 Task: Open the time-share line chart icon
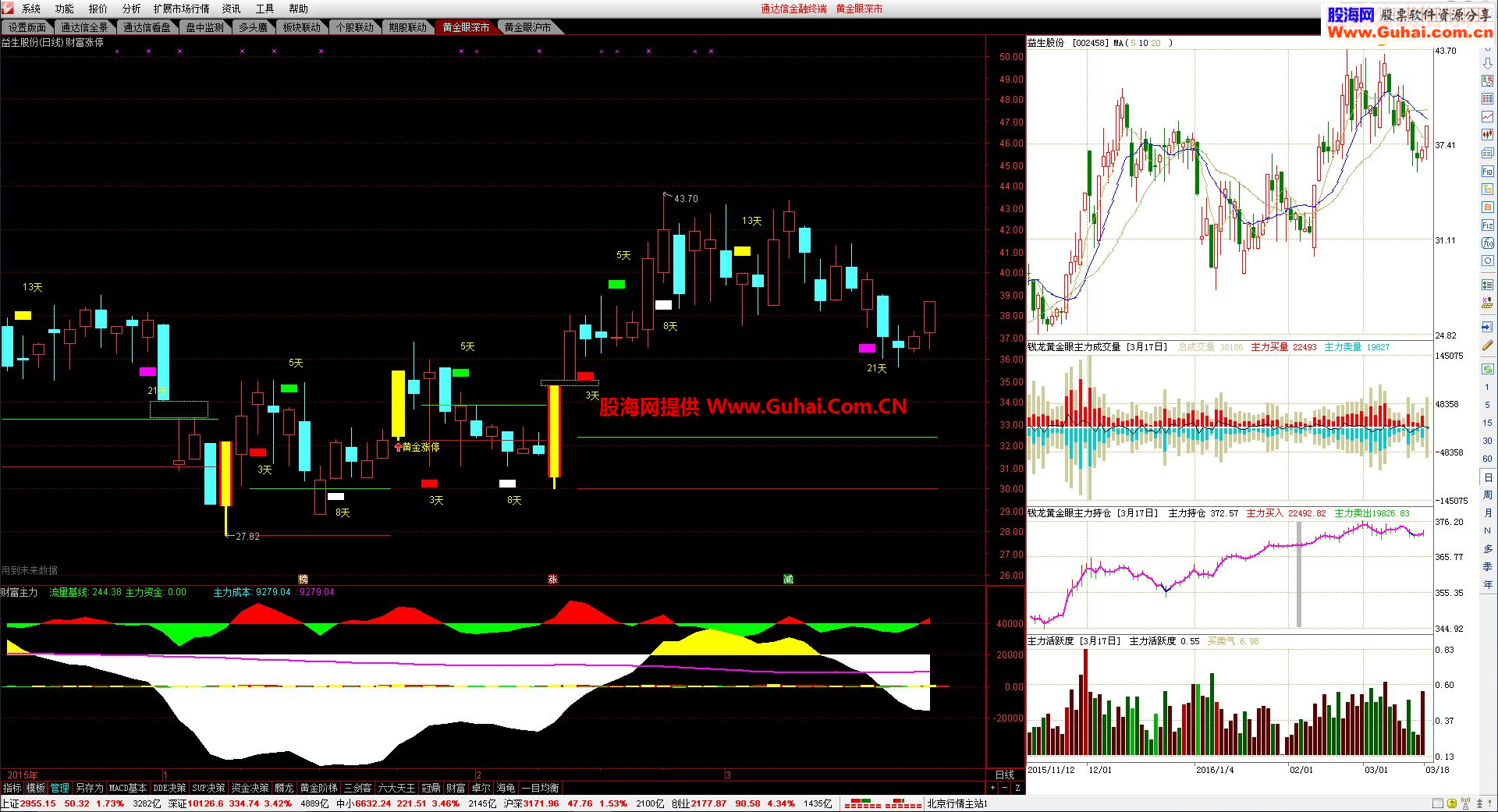click(x=1487, y=116)
